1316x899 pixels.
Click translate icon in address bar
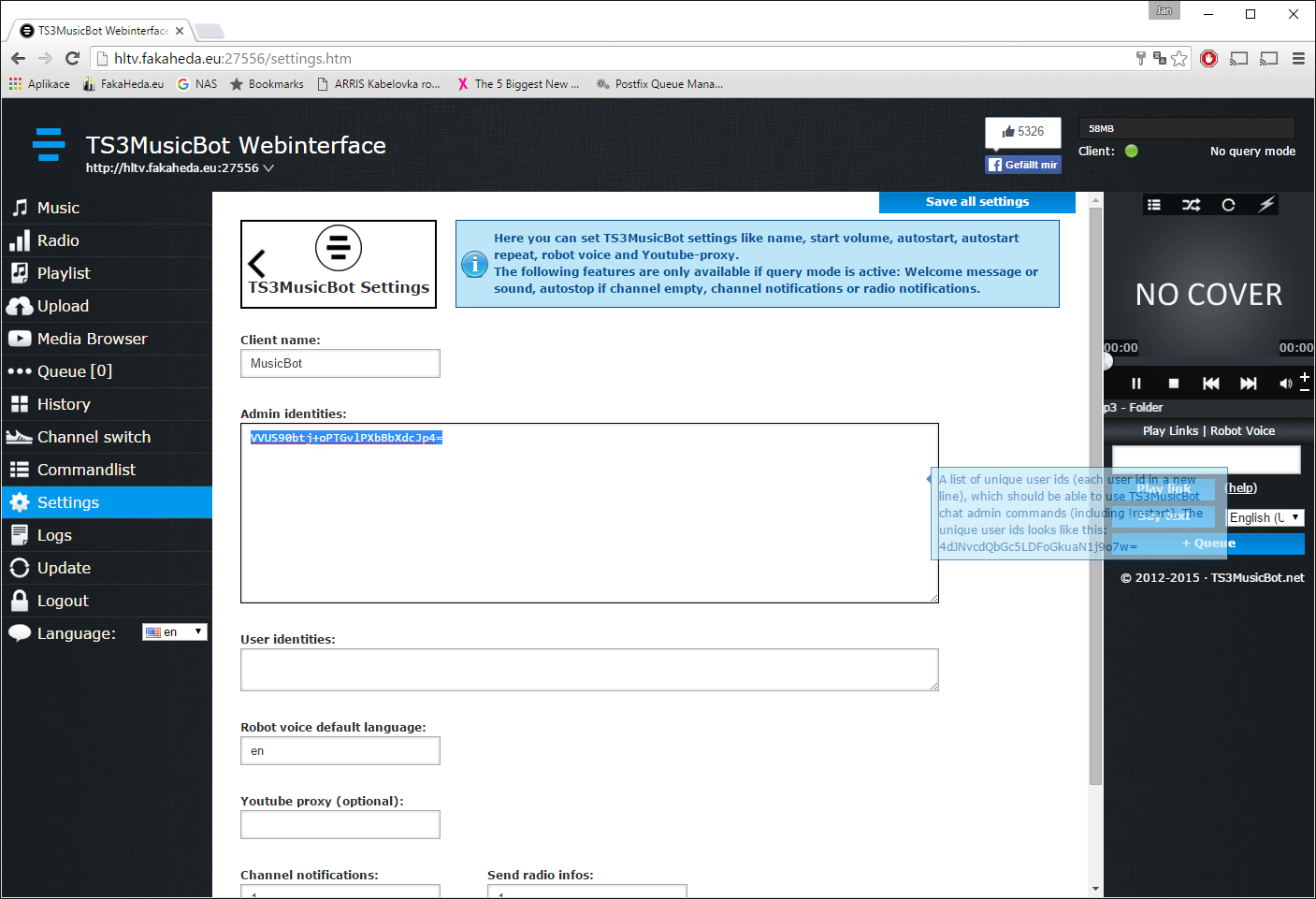(1160, 58)
